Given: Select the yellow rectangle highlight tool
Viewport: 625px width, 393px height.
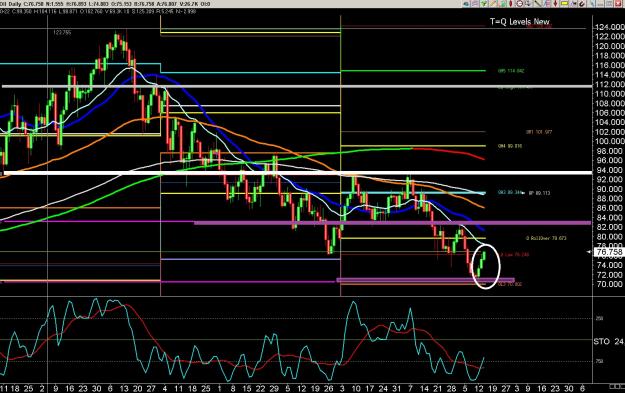Looking at the screenshot, I should click(564, 4).
